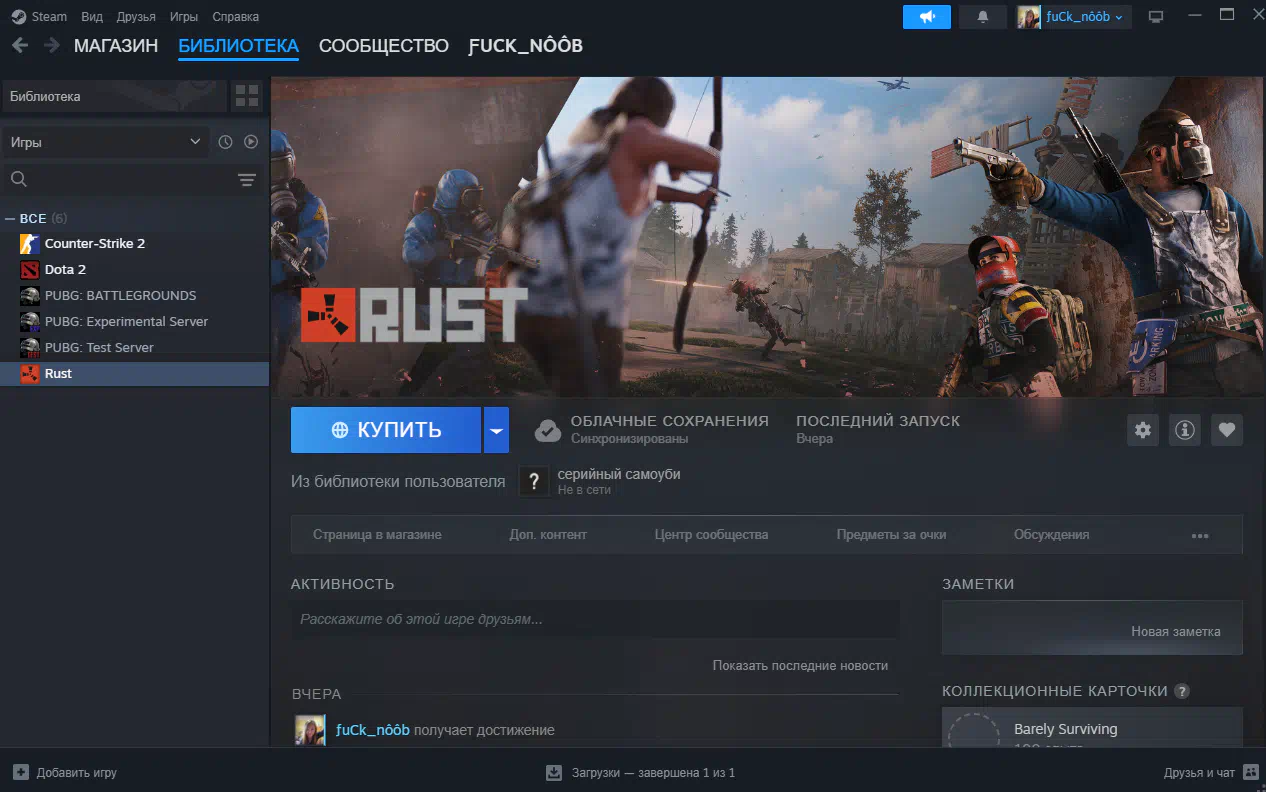Screen dimensions: 1266x792
Task: Open Добавить игру at the bottom
Action: pyautogui.click(x=77, y=773)
